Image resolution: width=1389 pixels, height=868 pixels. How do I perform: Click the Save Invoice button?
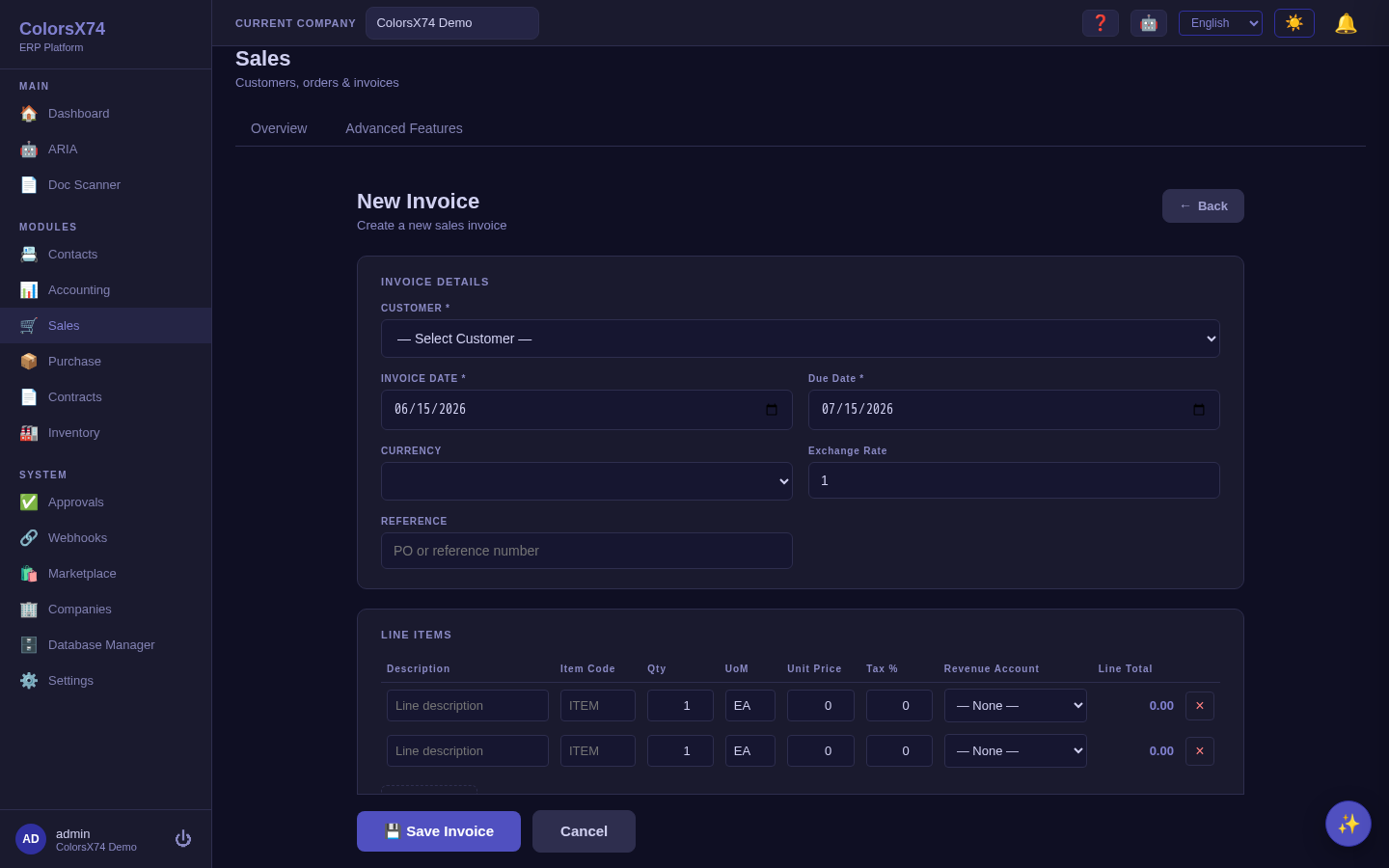point(439,831)
